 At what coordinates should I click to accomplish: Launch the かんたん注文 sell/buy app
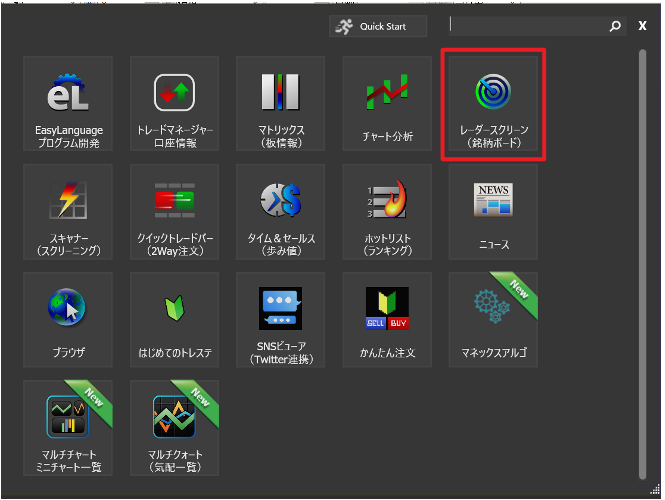coord(387,320)
